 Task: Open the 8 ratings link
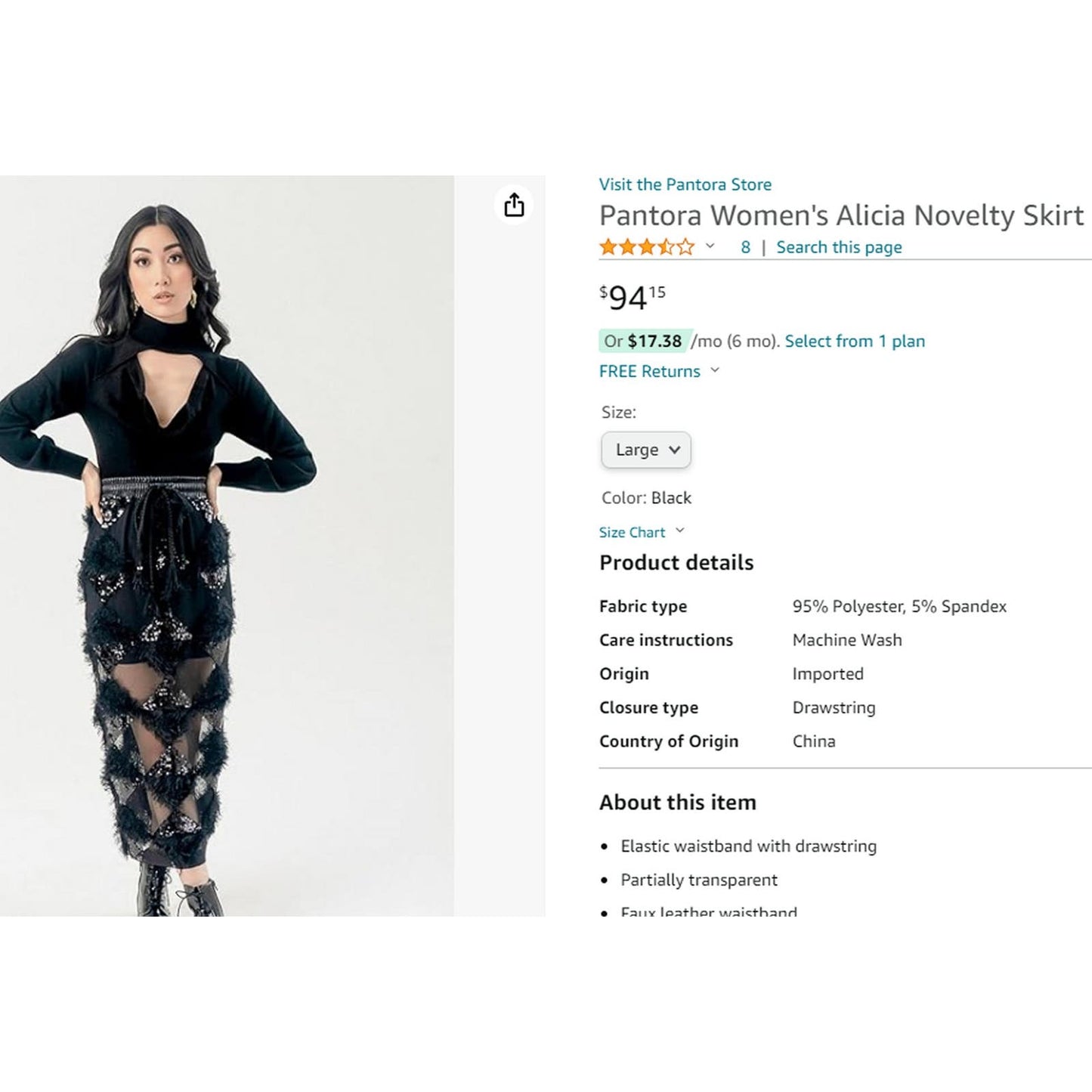[x=745, y=247]
